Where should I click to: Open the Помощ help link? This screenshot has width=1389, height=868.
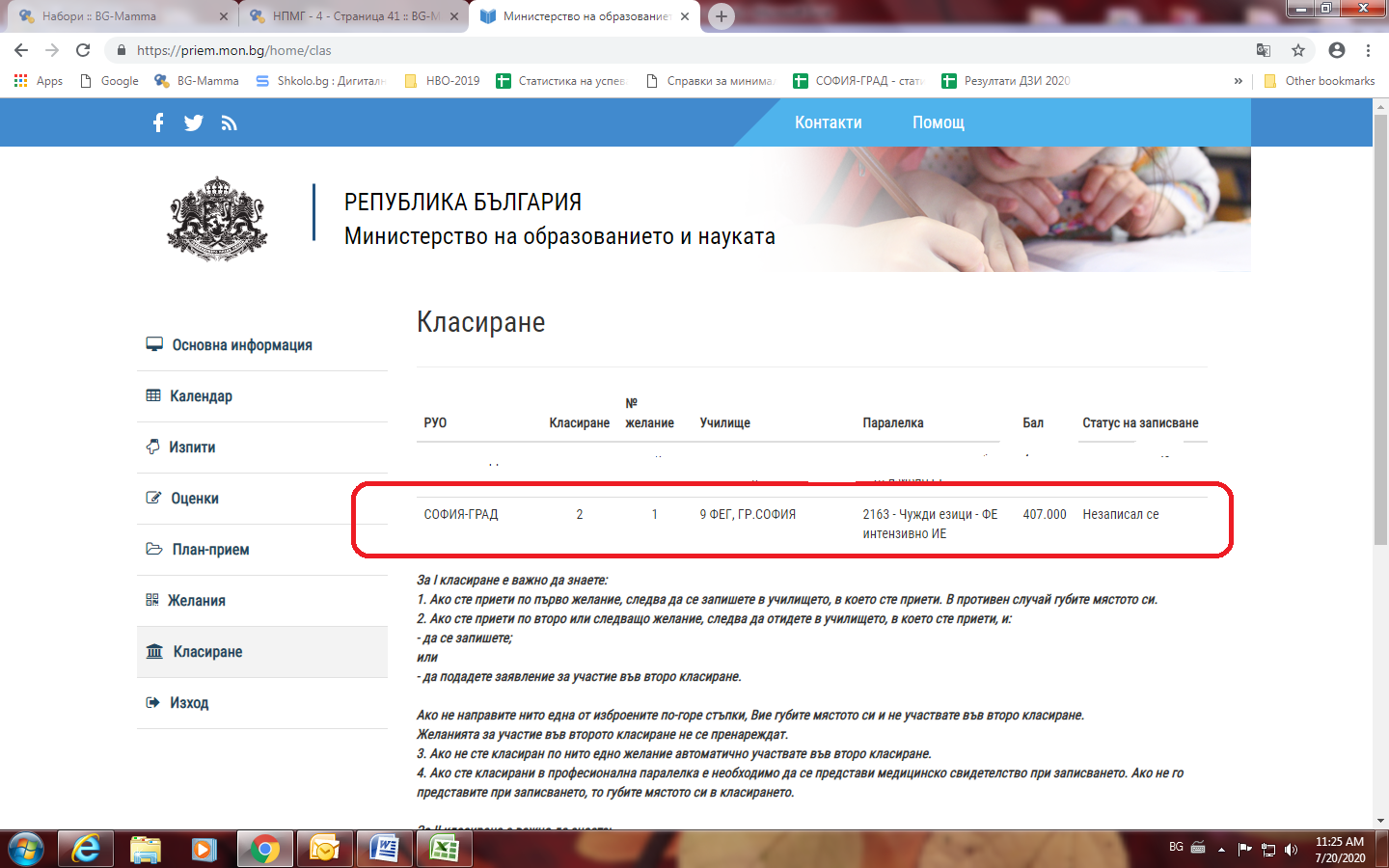point(938,122)
